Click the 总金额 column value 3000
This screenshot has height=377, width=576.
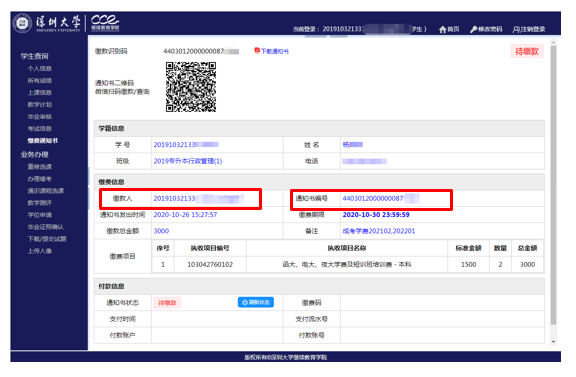click(x=527, y=265)
